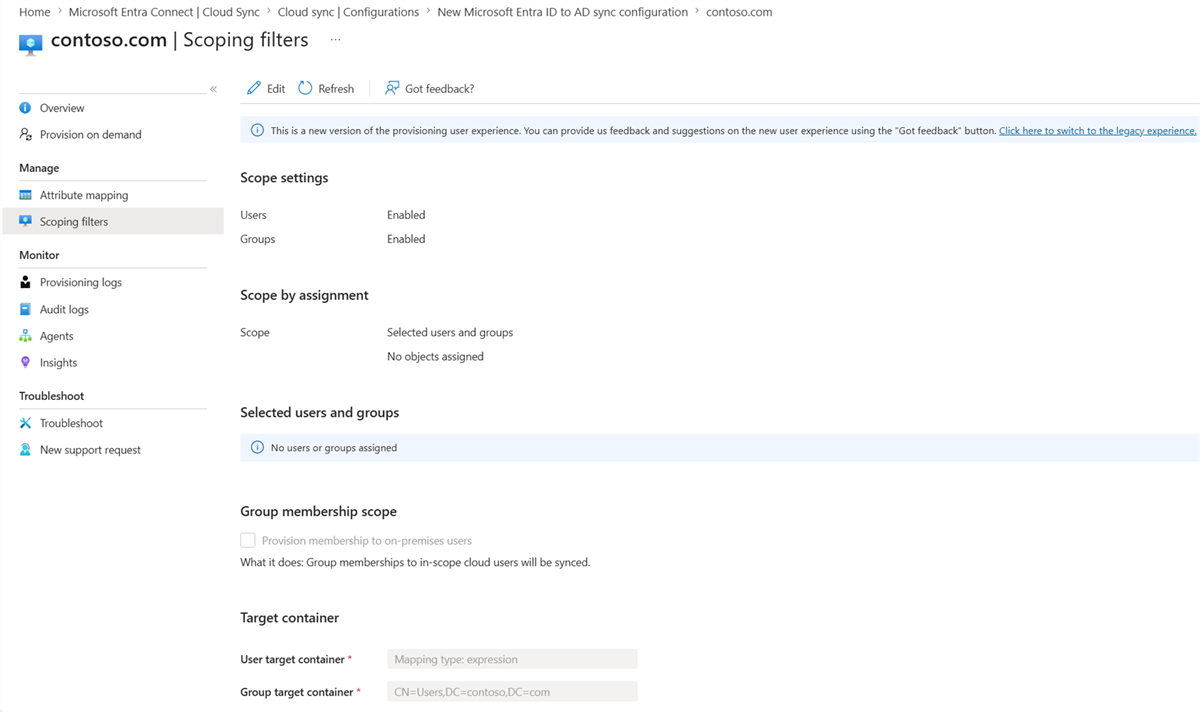The image size is (1200, 712).
Task: Click the Insights lightbulb icon
Action: click(26, 362)
